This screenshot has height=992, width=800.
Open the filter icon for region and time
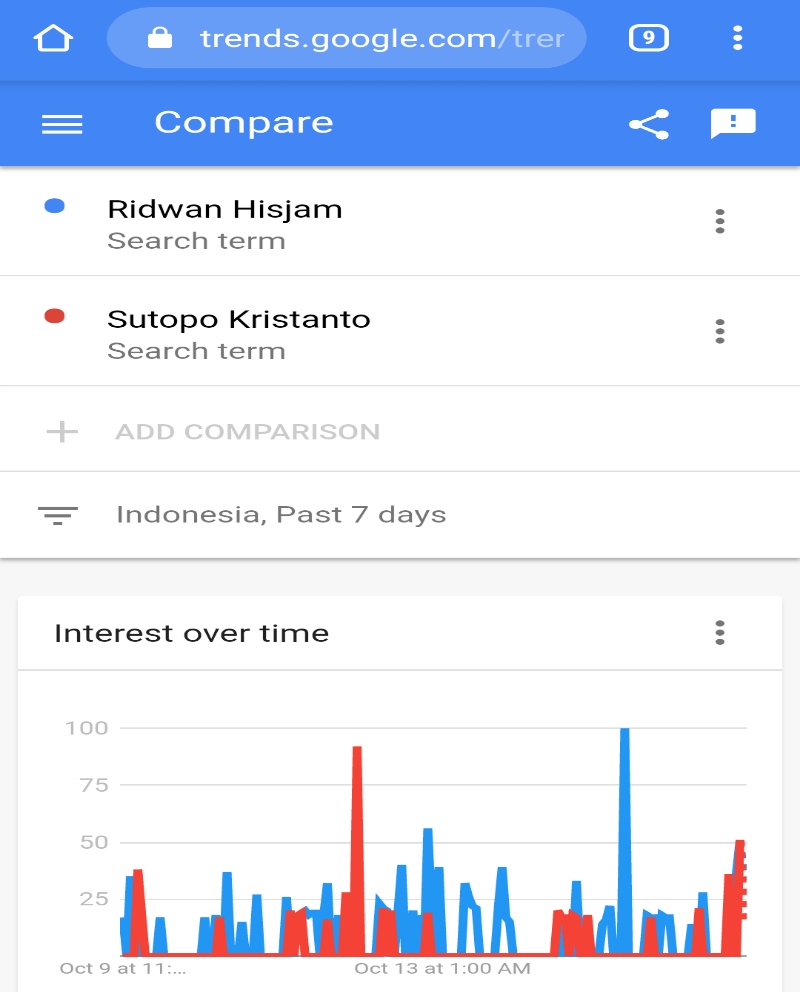(57, 515)
